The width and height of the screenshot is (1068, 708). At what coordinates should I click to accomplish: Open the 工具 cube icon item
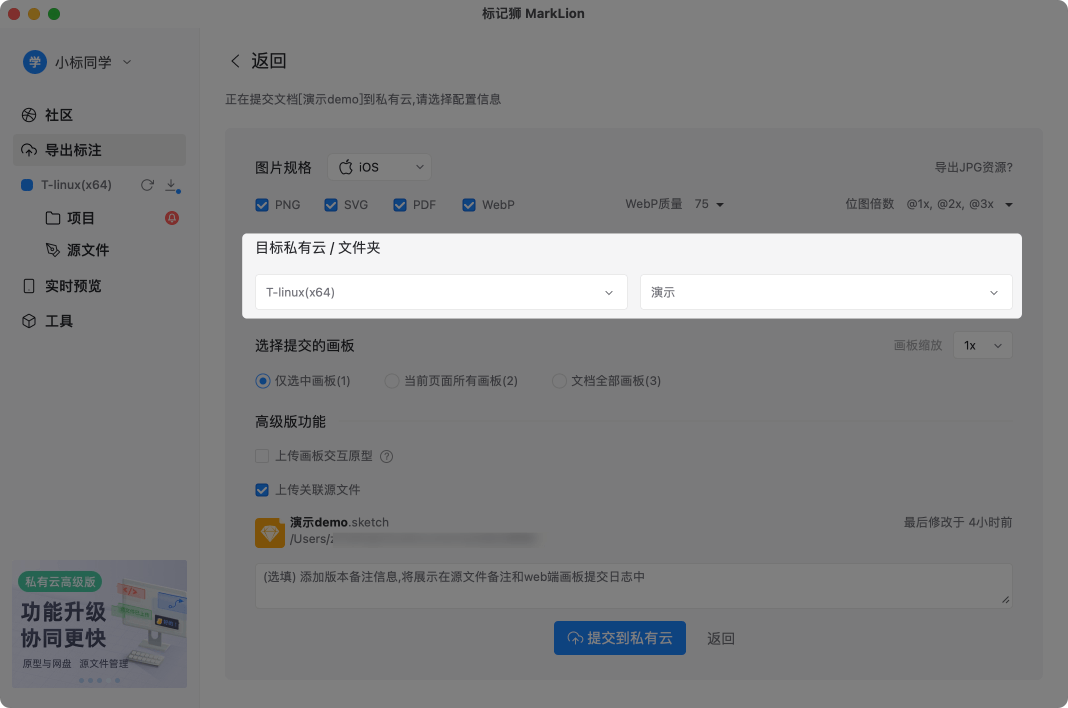(29, 321)
